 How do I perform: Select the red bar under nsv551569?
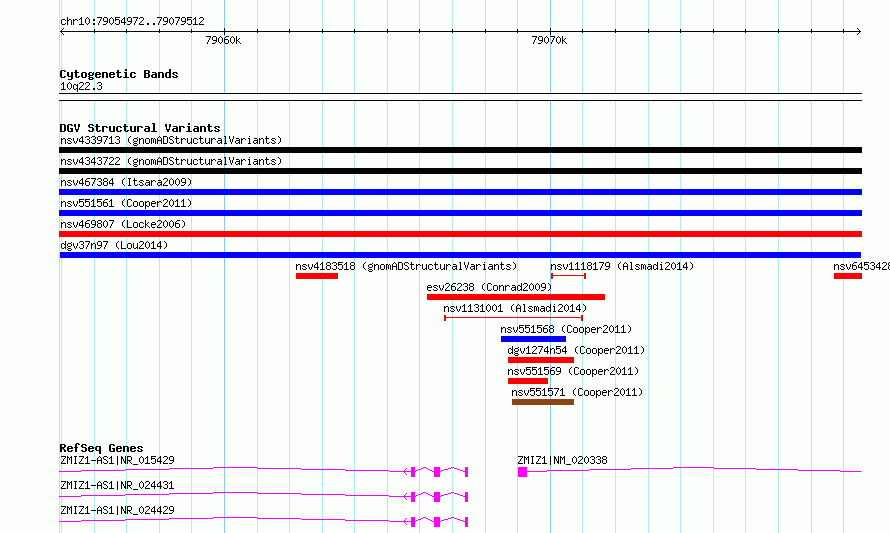pos(528,381)
